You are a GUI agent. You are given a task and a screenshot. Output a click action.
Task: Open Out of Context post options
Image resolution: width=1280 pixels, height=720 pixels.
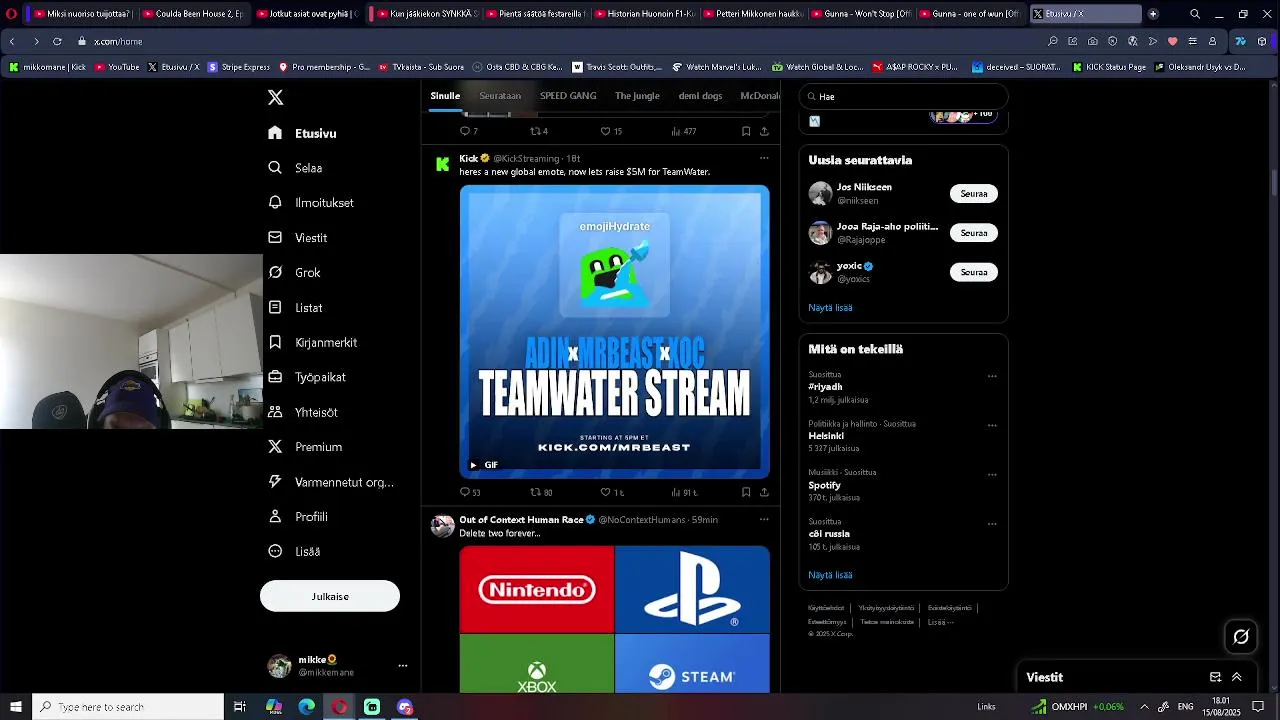coord(764,520)
